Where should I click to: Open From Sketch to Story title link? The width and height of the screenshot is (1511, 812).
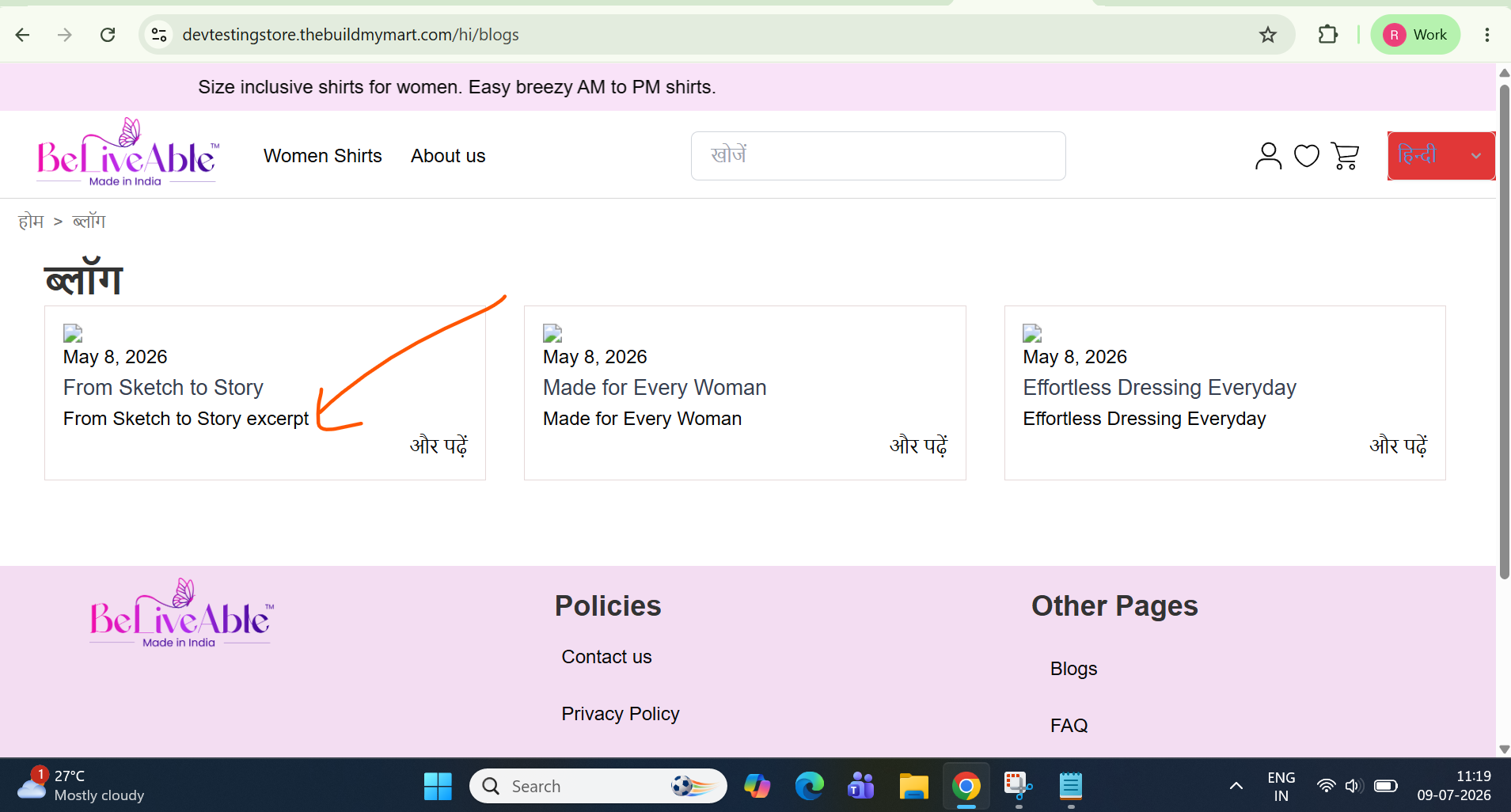163,388
